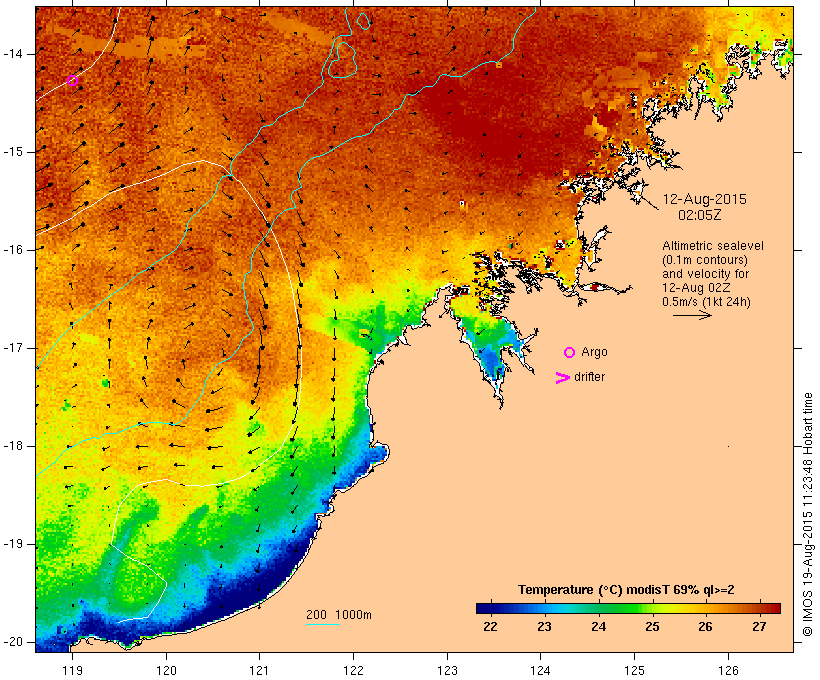Screen dimensions: 820x680
Task: Click the colorbar tick label '23'
Action: pos(544,627)
